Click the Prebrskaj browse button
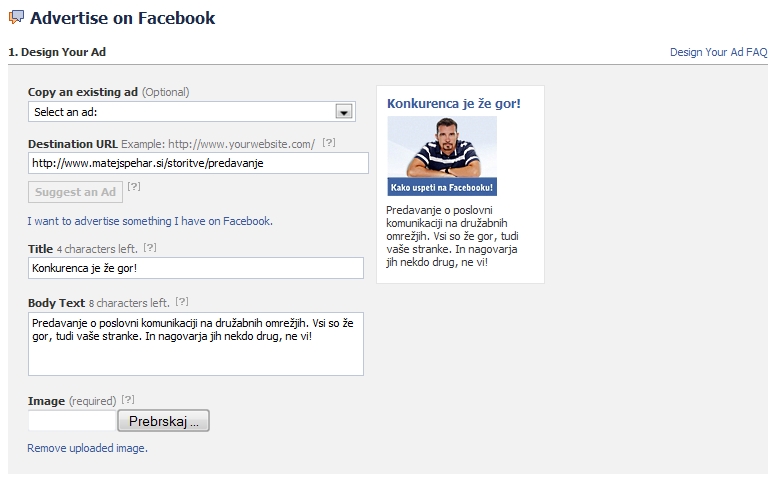772x477 pixels. click(163, 421)
